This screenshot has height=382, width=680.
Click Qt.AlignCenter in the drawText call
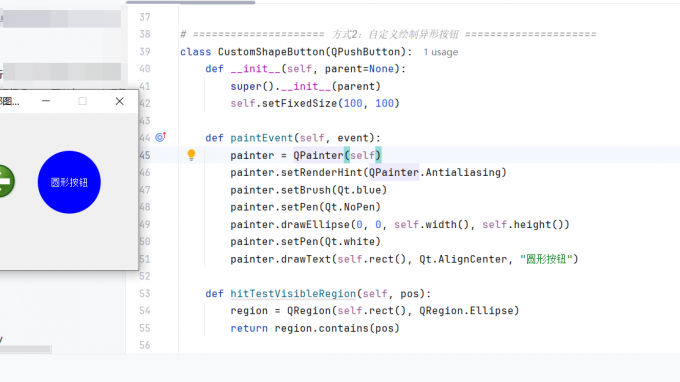[463, 259]
